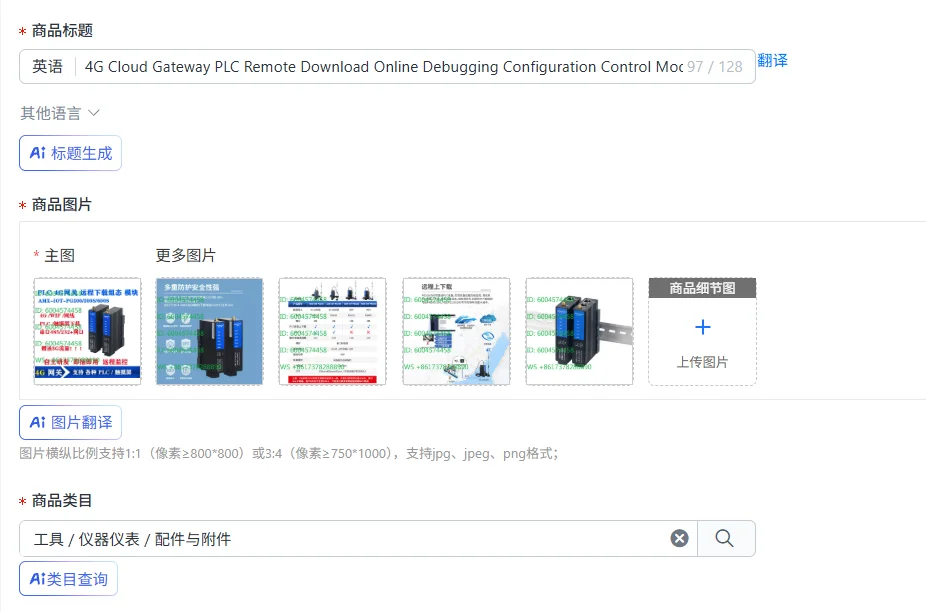The width and height of the screenshot is (926, 612).
Task: Click the 97 / 128 character counter
Action: pos(715,67)
